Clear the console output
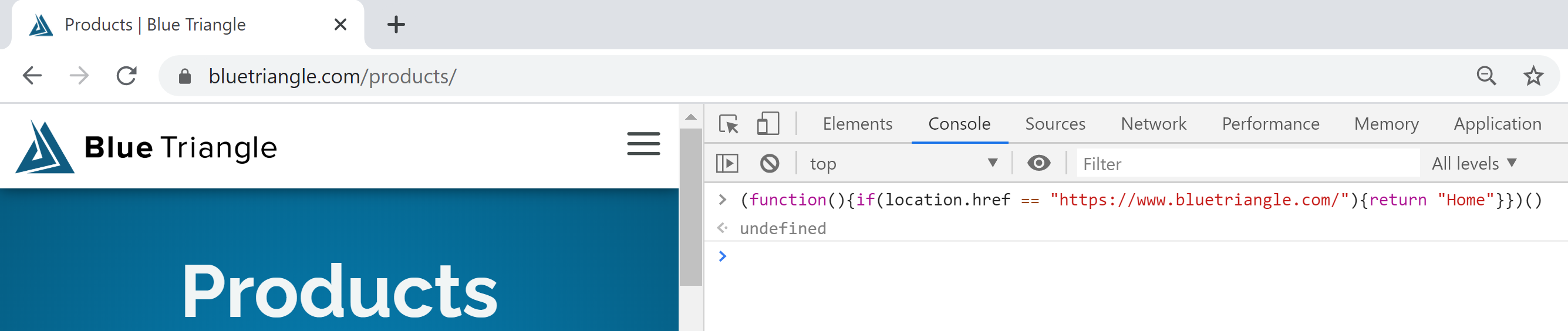 point(770,163)
